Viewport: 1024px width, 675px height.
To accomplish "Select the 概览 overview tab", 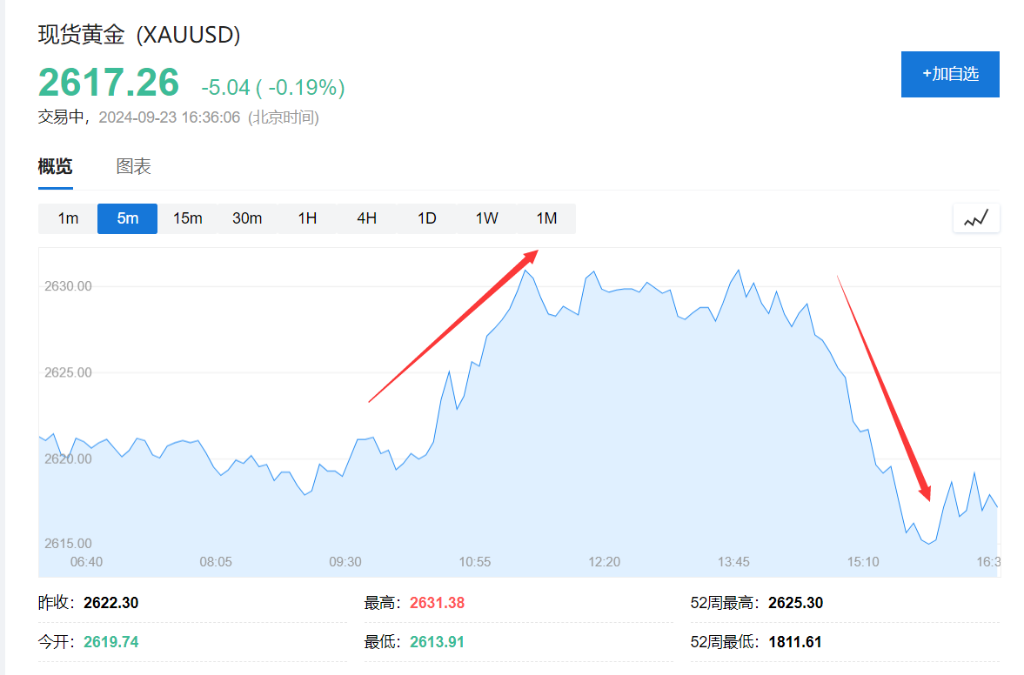I will (x=55, y=167).
